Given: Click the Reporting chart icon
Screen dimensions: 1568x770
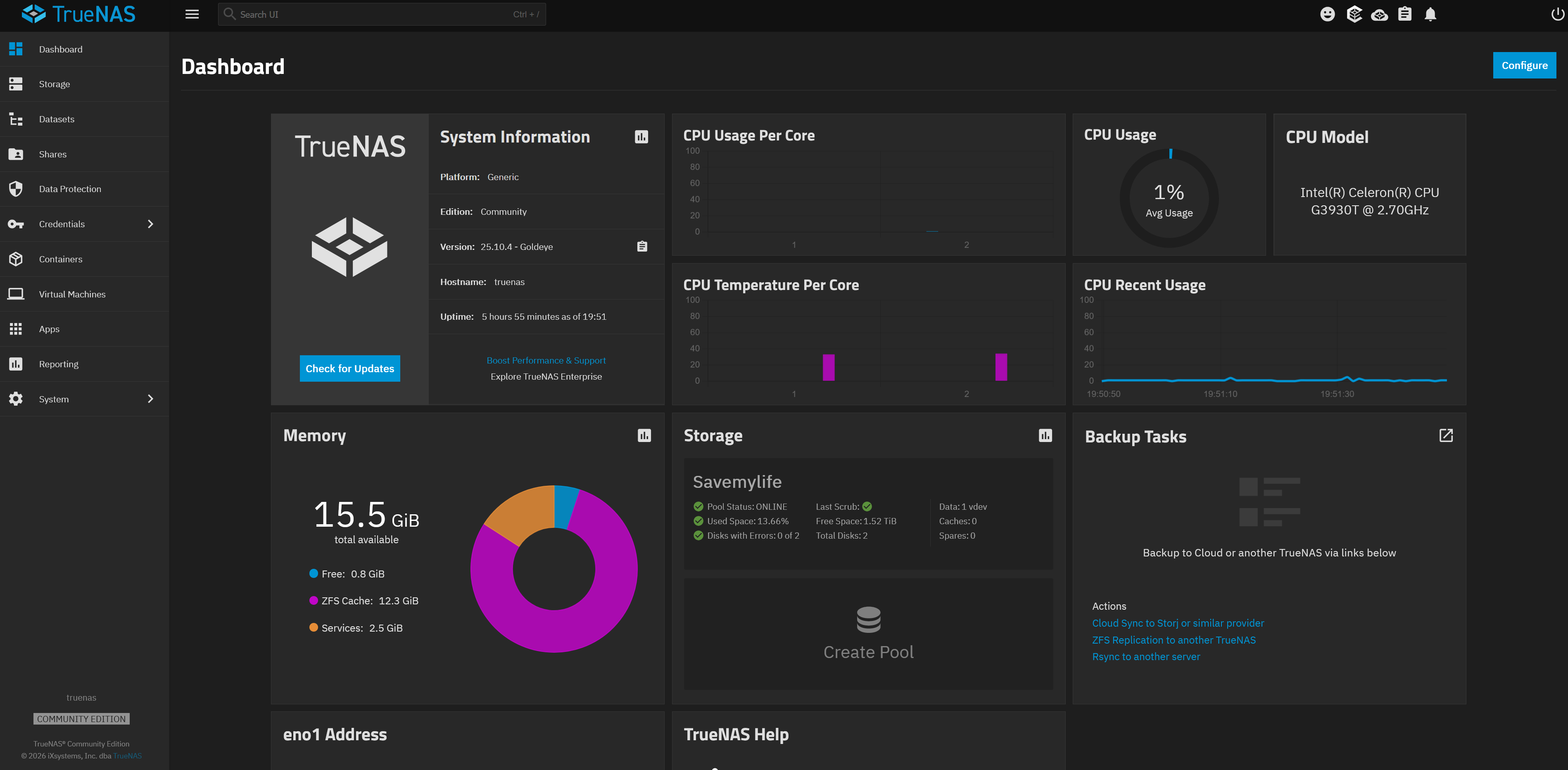Looking at the screenshot, I should 16,364.
